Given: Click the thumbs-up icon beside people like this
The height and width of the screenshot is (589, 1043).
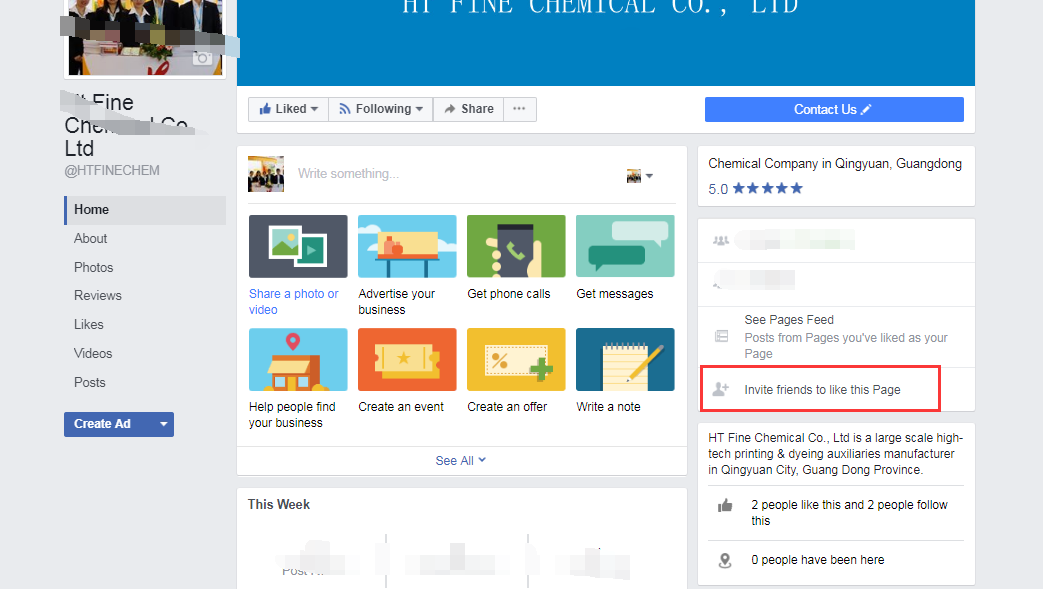Looking at the screenshot, I should 725,506.
